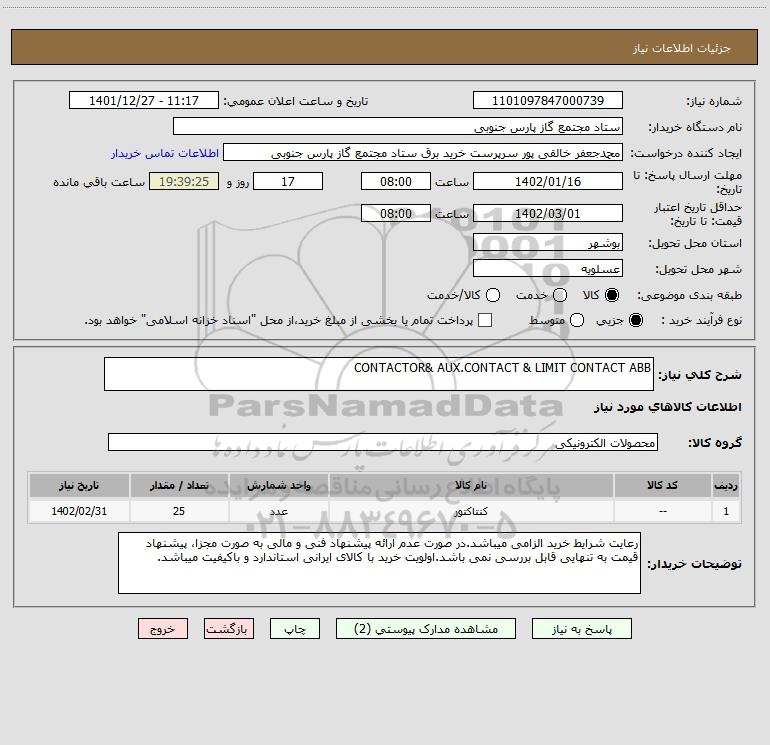The height and width of the screenshot is (745, 770).
Task: Click the response deadline date 1402/01/16
Action: pos(548,182)
